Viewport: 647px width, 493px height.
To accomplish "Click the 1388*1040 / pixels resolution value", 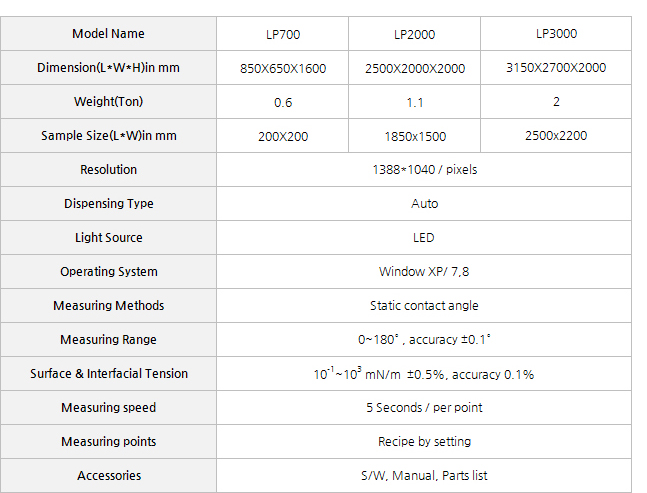I will coord(424,170).
